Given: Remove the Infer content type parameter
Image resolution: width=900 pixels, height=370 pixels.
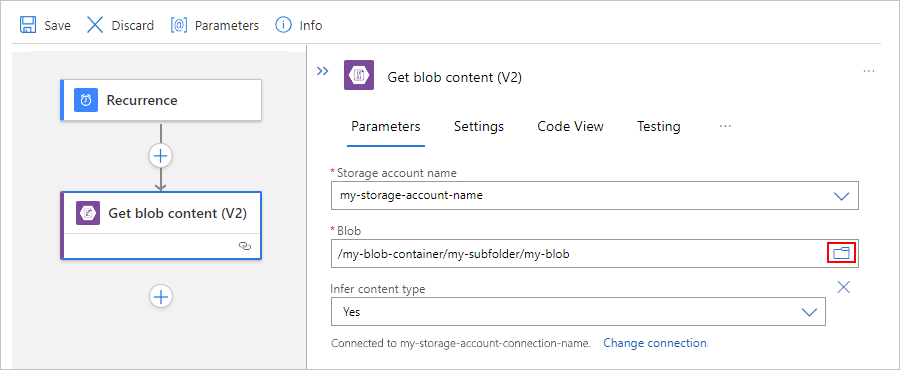Looking at the screenshot, I should click(x=843, y=287).
